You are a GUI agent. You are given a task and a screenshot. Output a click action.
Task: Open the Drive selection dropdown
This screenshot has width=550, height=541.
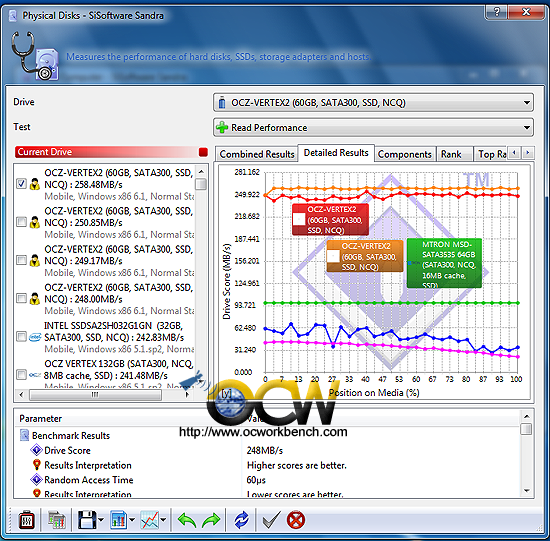pos(373,102)
